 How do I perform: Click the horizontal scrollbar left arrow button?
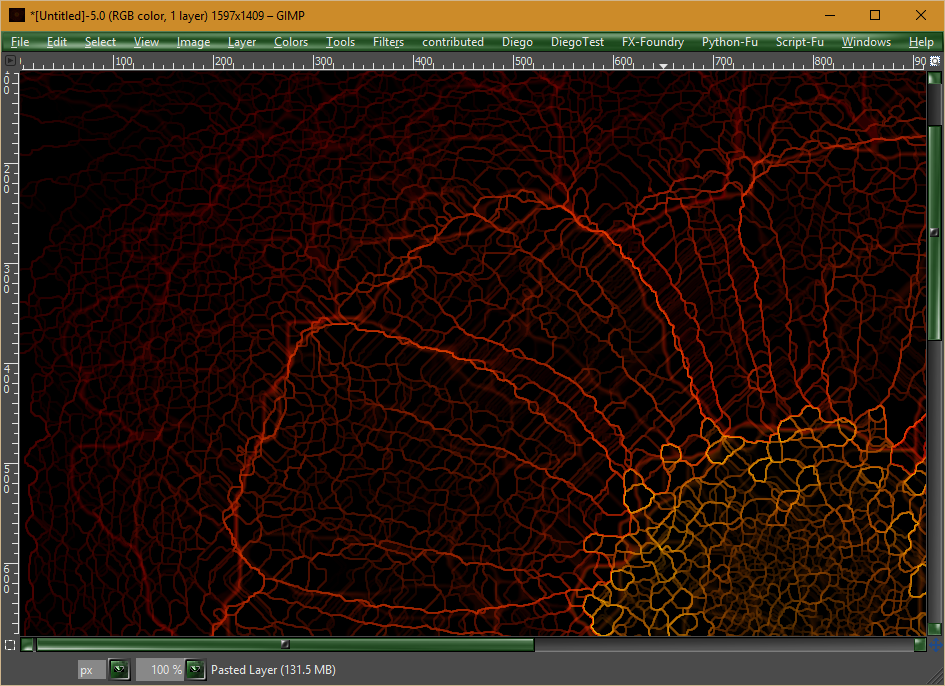27,645
